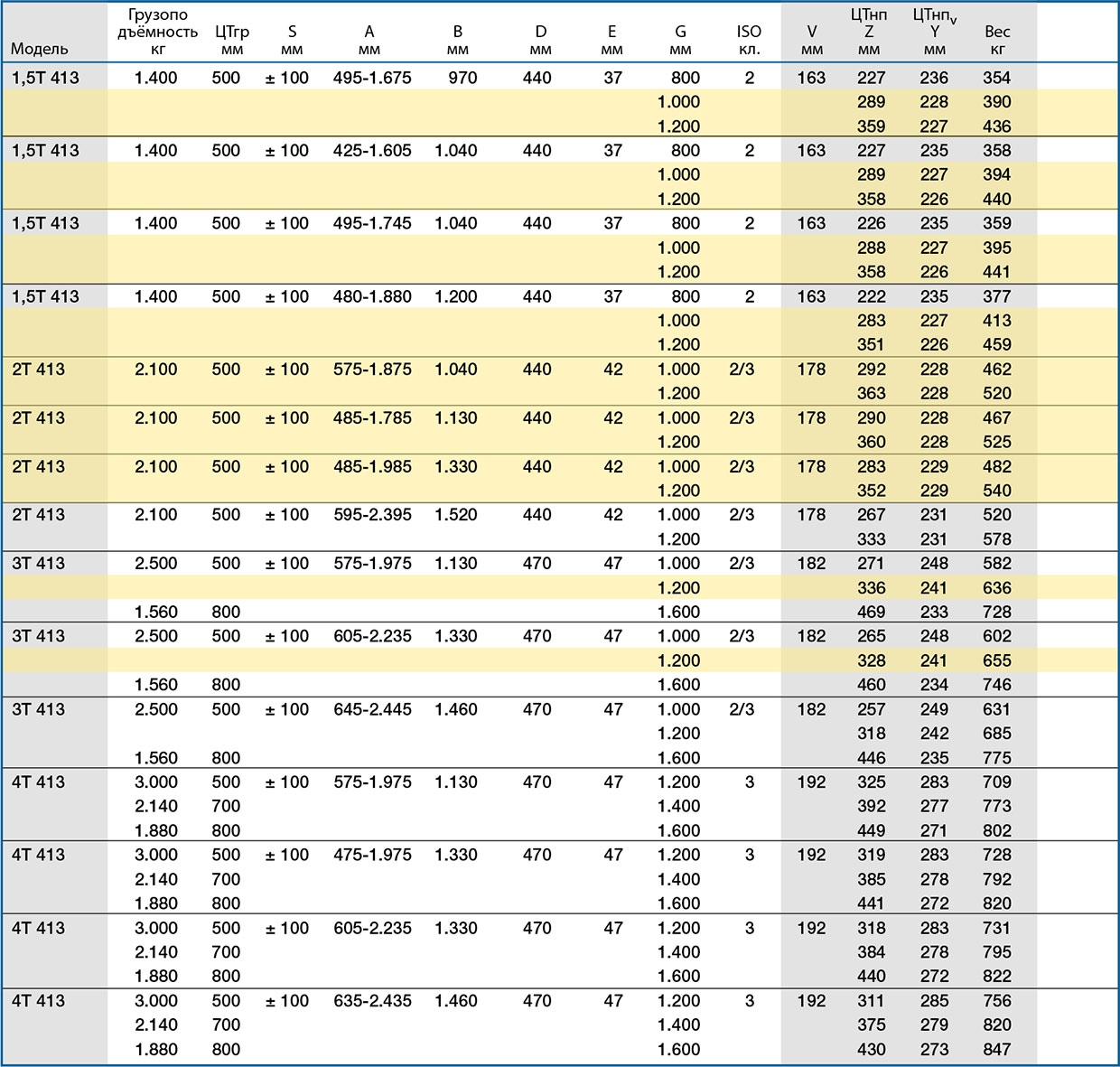
Task: Click the A value '635-2.435'
Action: pos(372,1001)
